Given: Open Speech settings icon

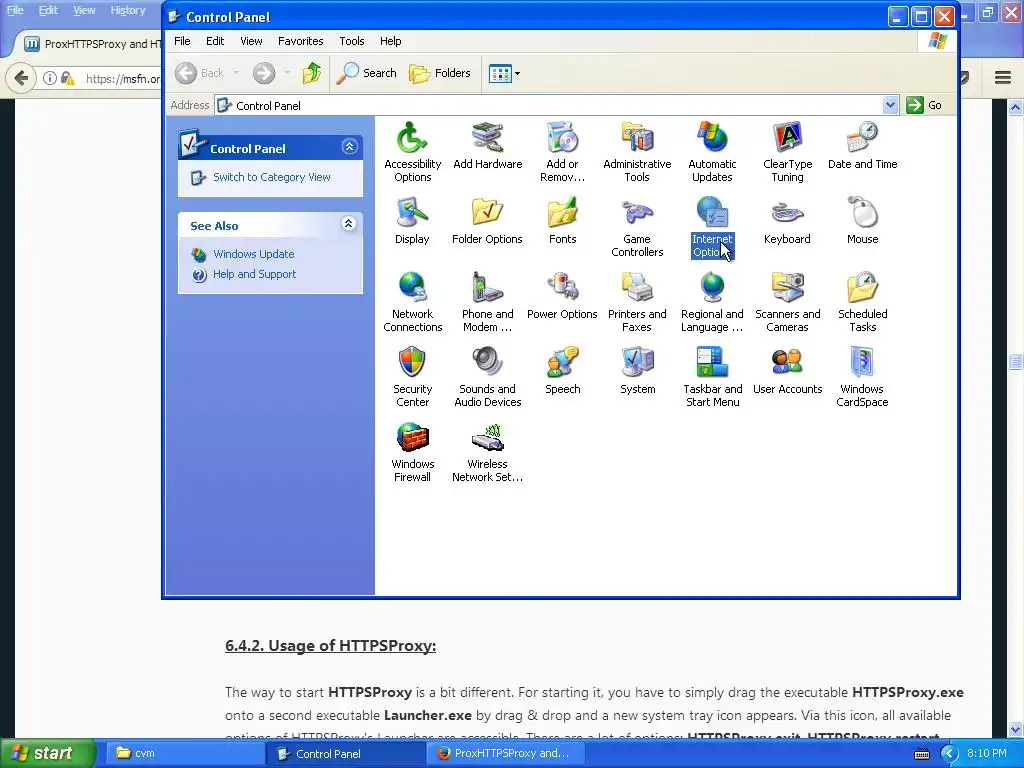Looking at the screenshot, I should [x=562, y=370].
